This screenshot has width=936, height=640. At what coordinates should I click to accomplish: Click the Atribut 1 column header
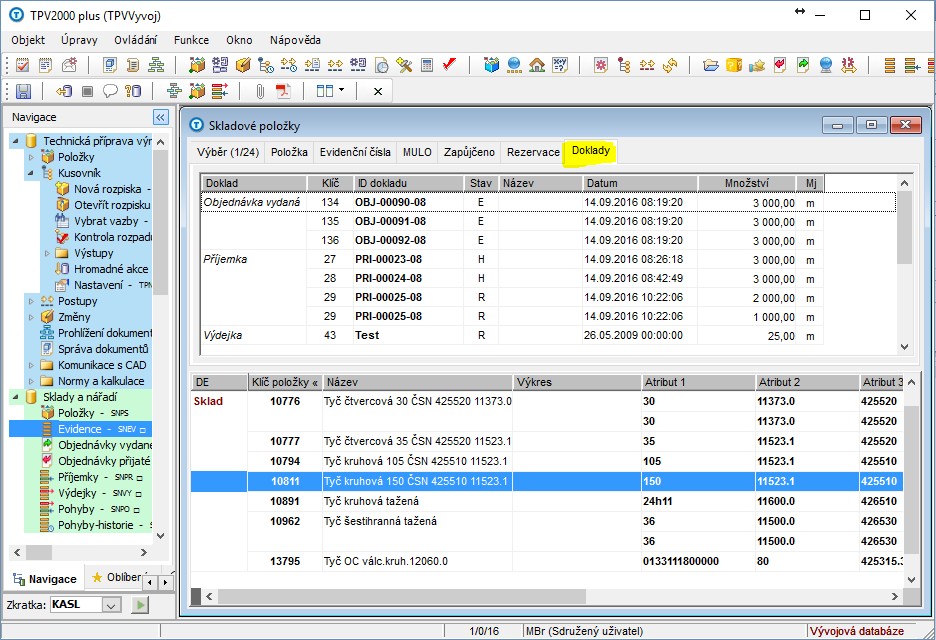click(697, 382)
